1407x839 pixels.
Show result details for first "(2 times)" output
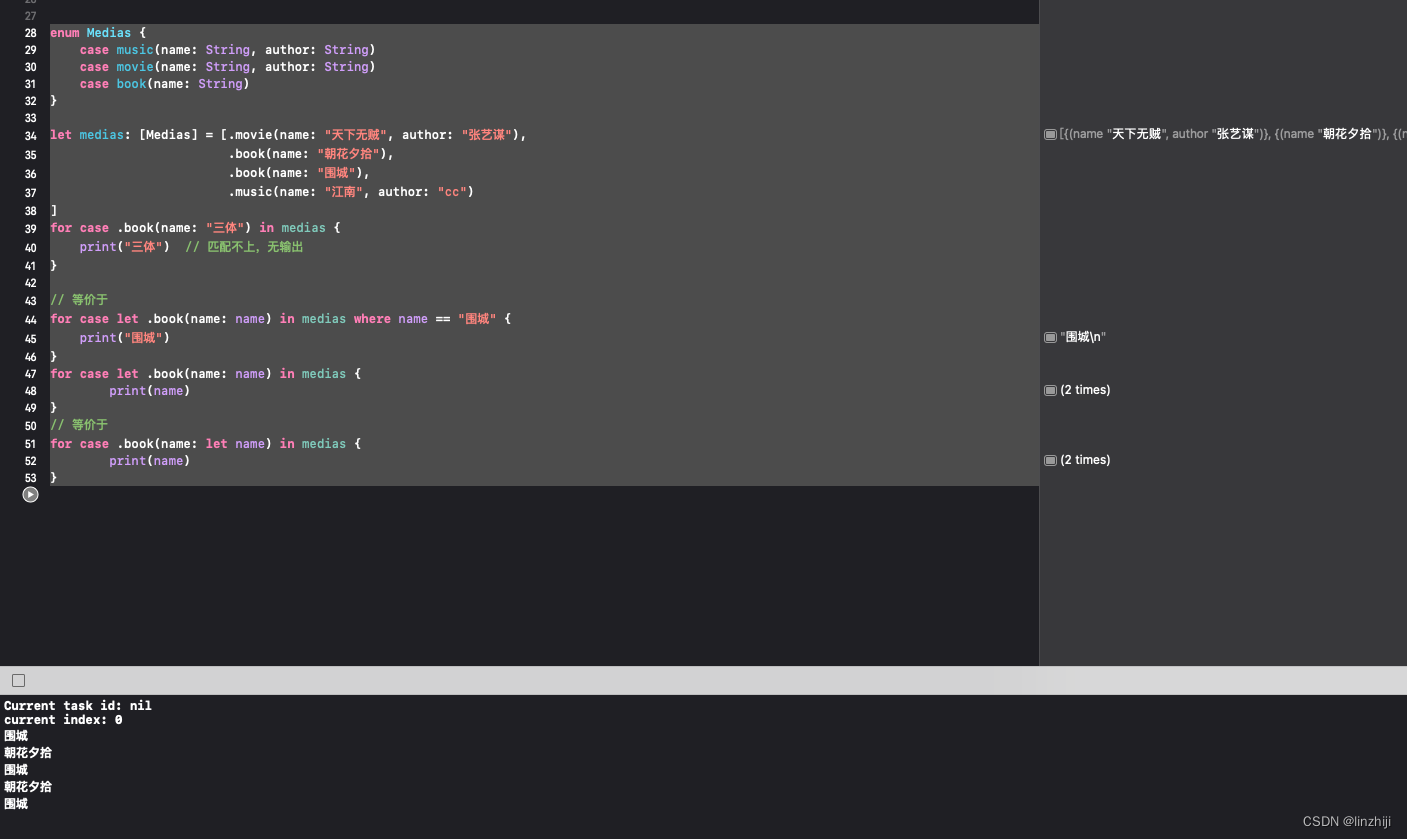pyautogui.click(x=1050, y=390)
